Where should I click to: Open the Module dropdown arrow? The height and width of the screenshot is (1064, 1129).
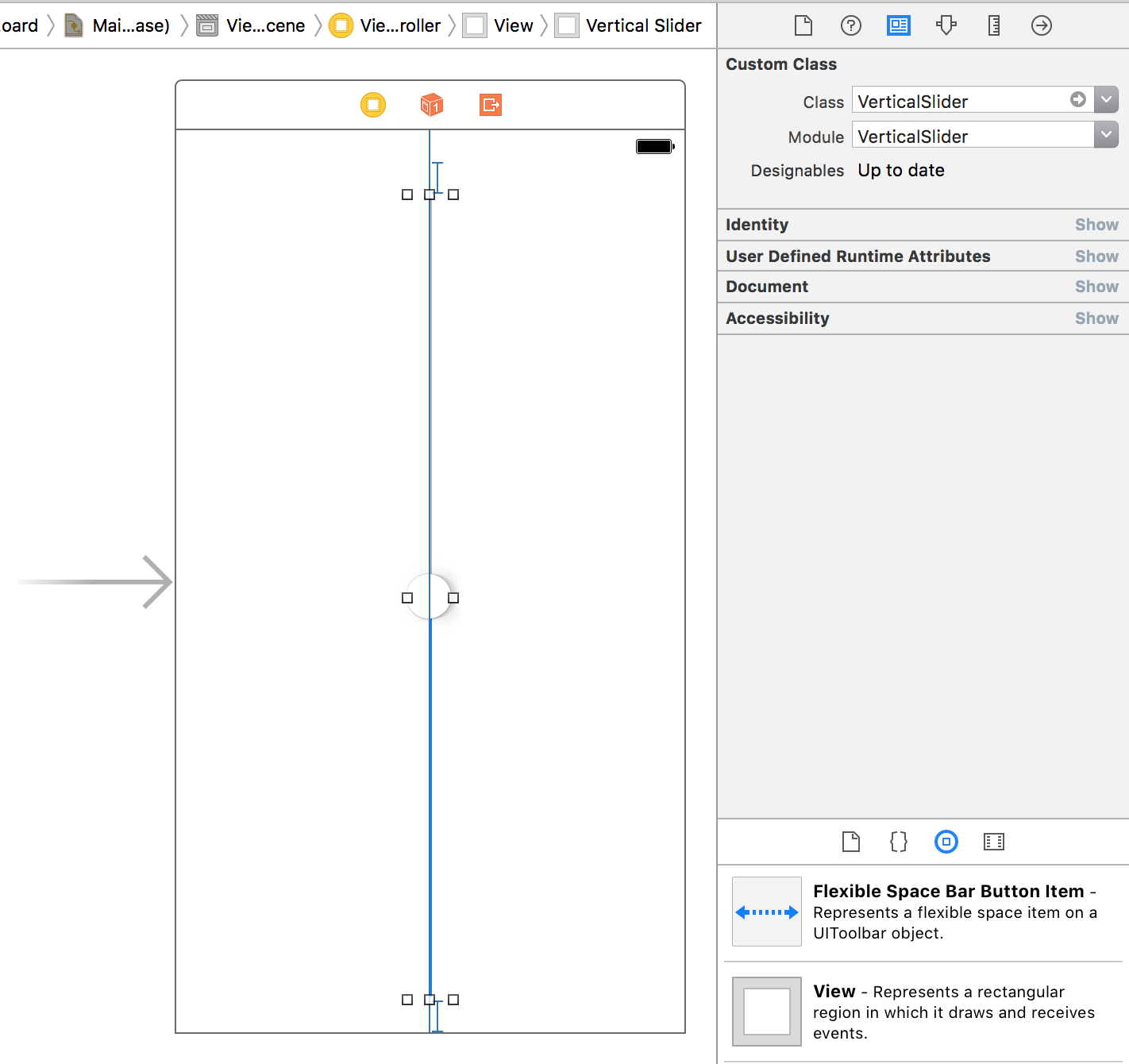[x=1106, y=134]
